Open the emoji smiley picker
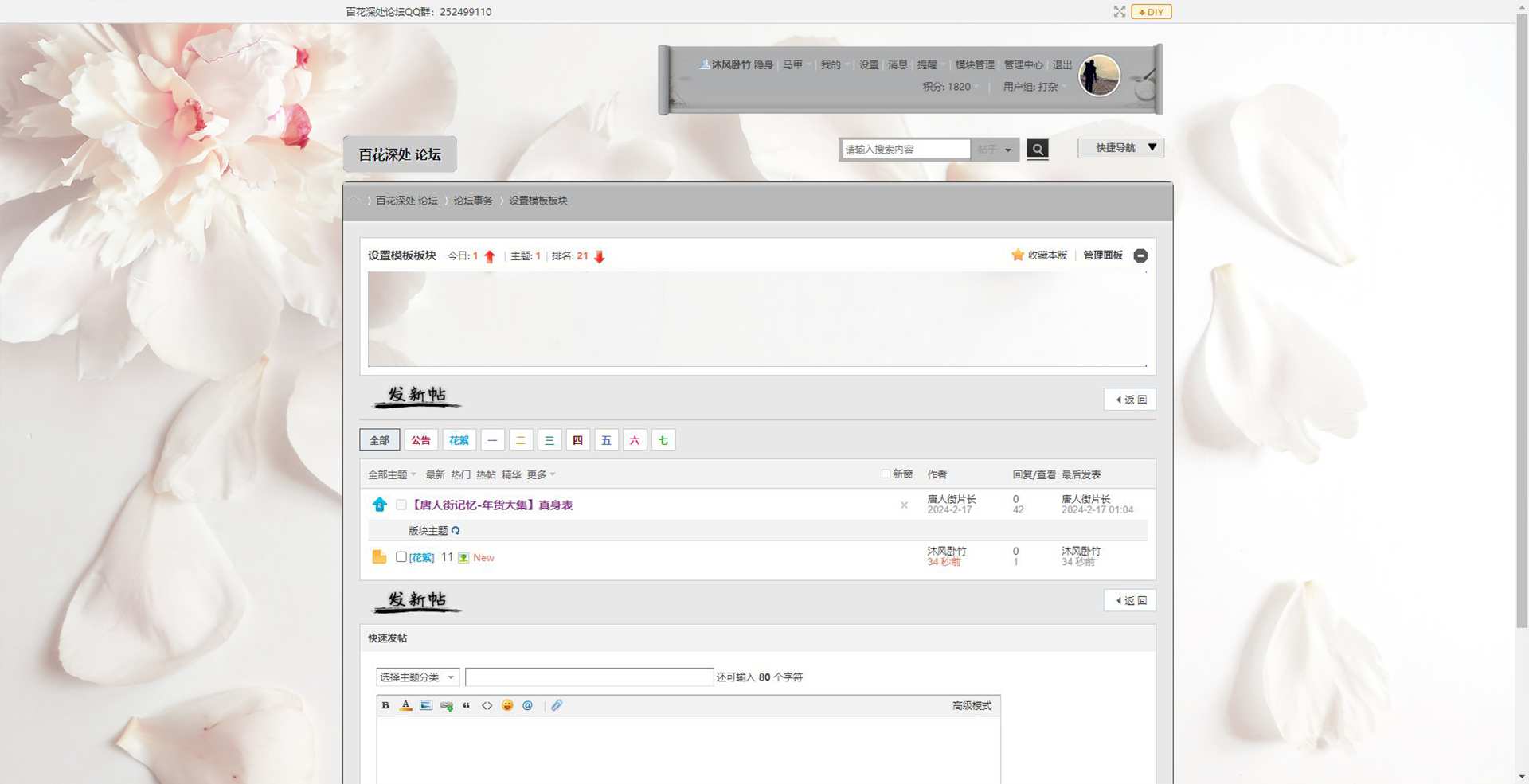Image resolution: width=1529 pixels, height=784 pixels. [507, 705]
